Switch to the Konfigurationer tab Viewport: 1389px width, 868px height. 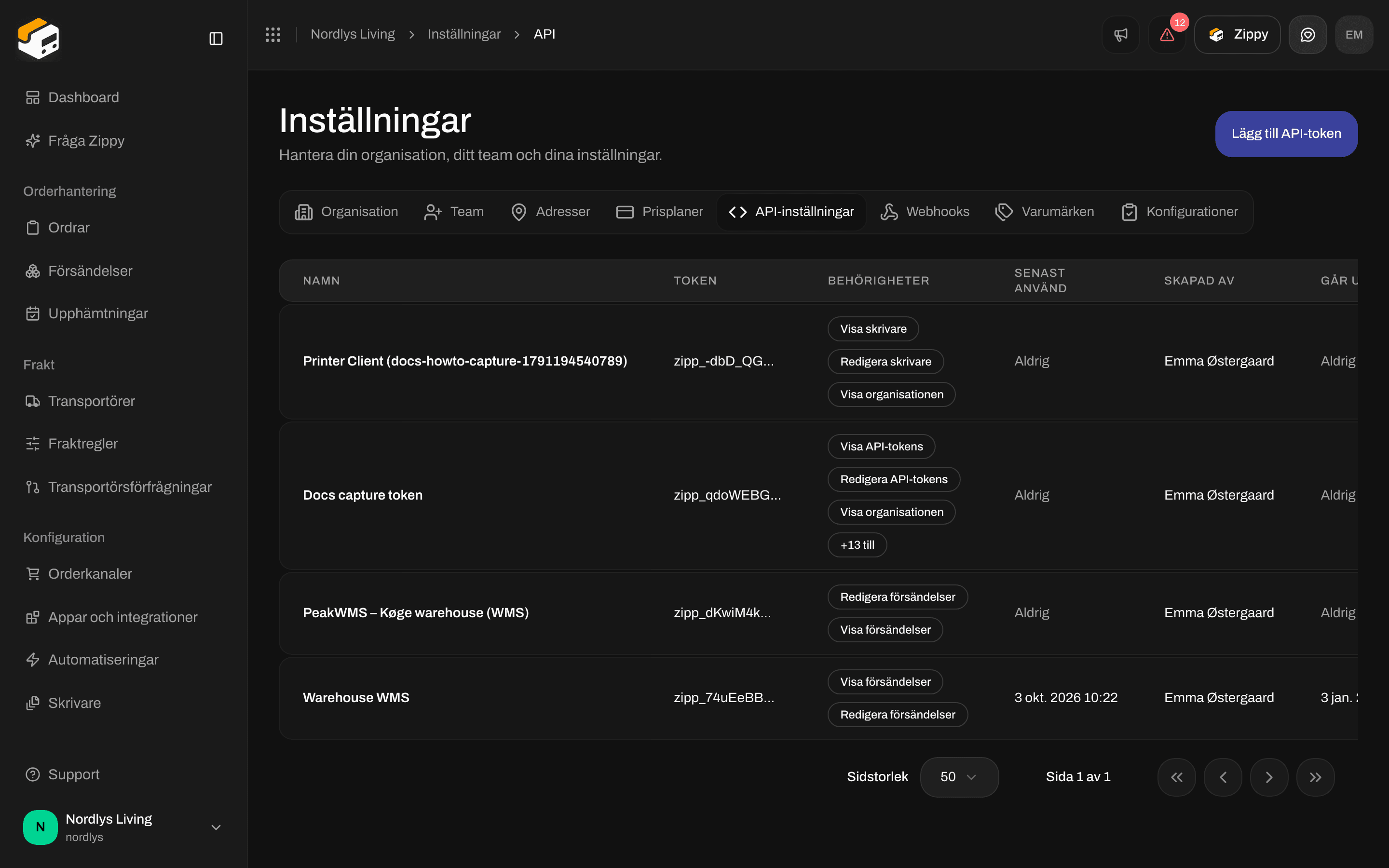tap(1180, 212)
